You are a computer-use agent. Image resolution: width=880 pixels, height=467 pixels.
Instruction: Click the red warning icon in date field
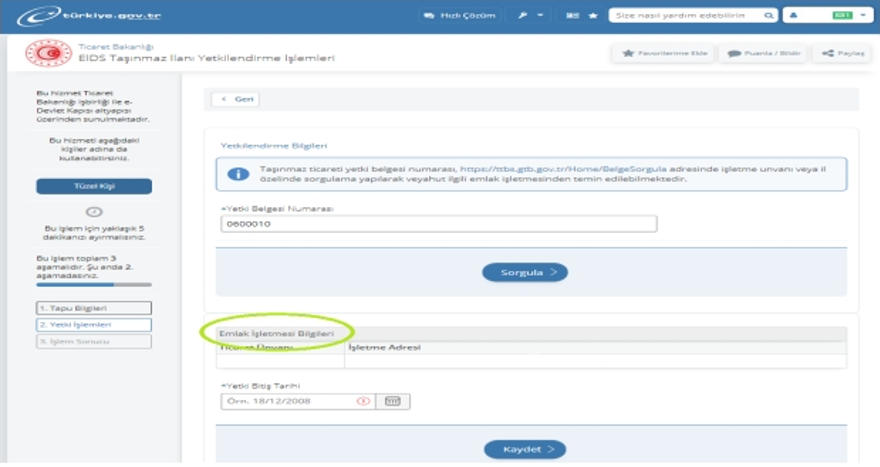(363, 401)
